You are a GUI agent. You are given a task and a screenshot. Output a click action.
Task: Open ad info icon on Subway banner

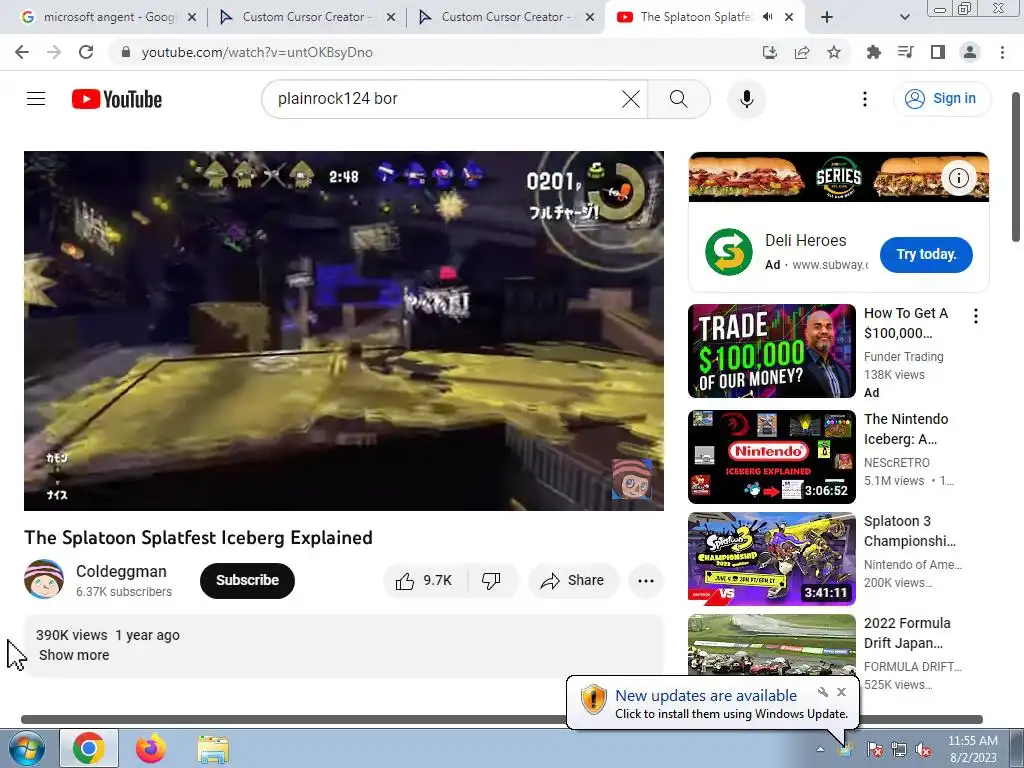[958, 178]
